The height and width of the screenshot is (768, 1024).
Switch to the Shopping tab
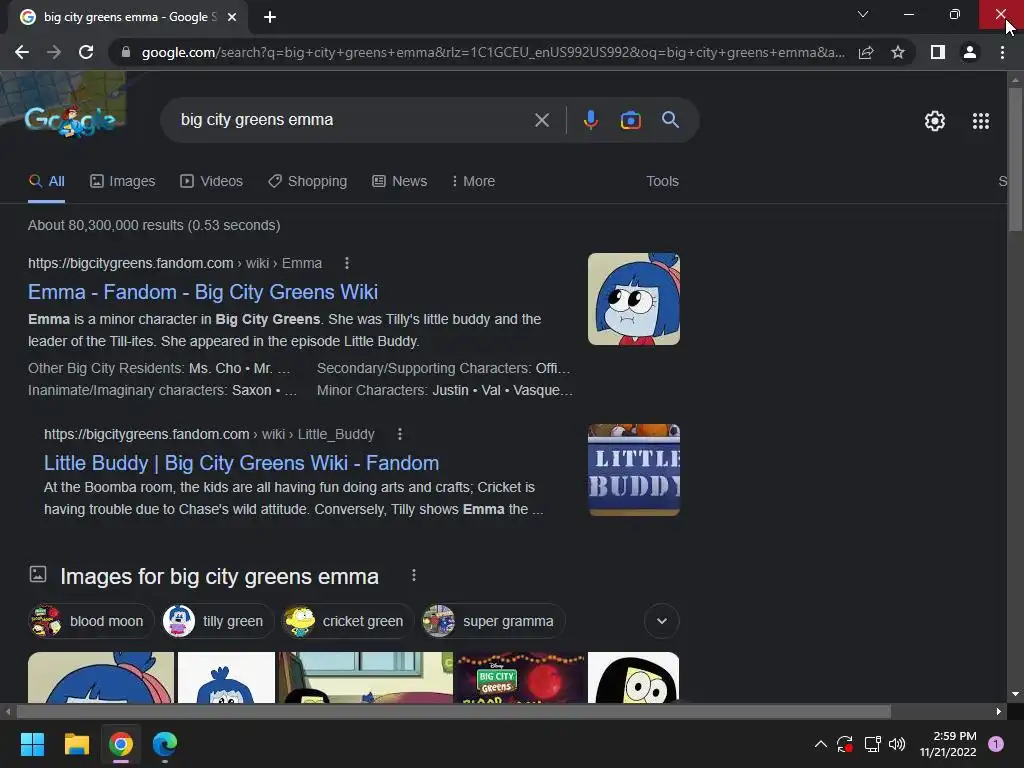307,182
